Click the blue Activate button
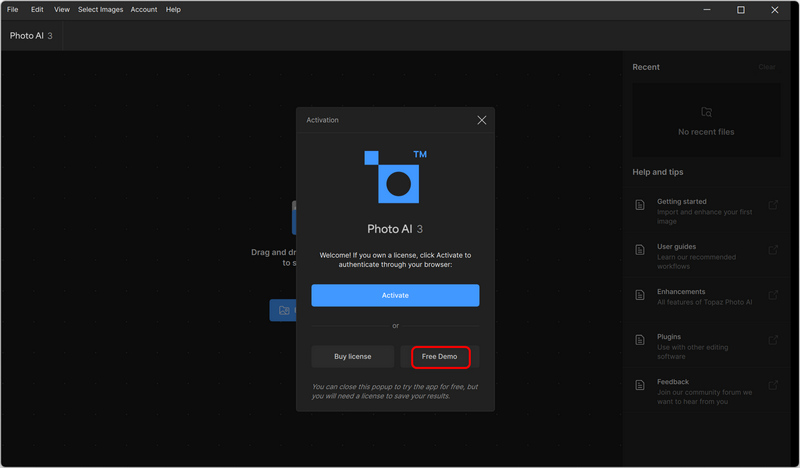 [x=395, y=295]
